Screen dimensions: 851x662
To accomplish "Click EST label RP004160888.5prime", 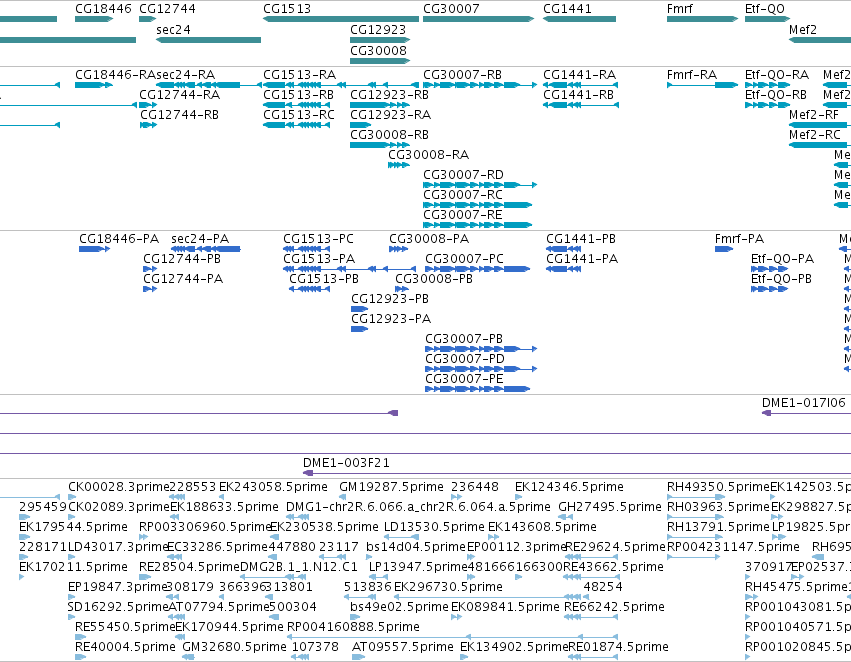I will [353, 627].
